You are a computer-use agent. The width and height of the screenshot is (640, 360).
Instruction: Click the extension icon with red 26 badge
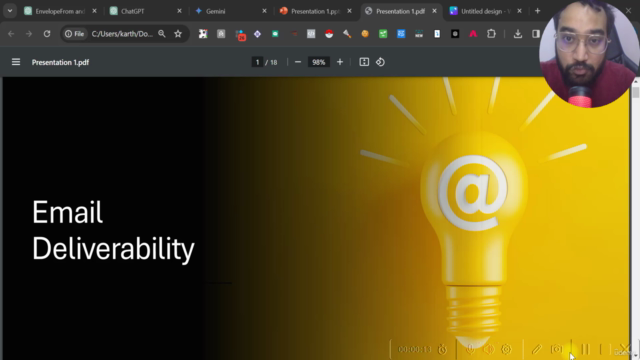[240, 34]
